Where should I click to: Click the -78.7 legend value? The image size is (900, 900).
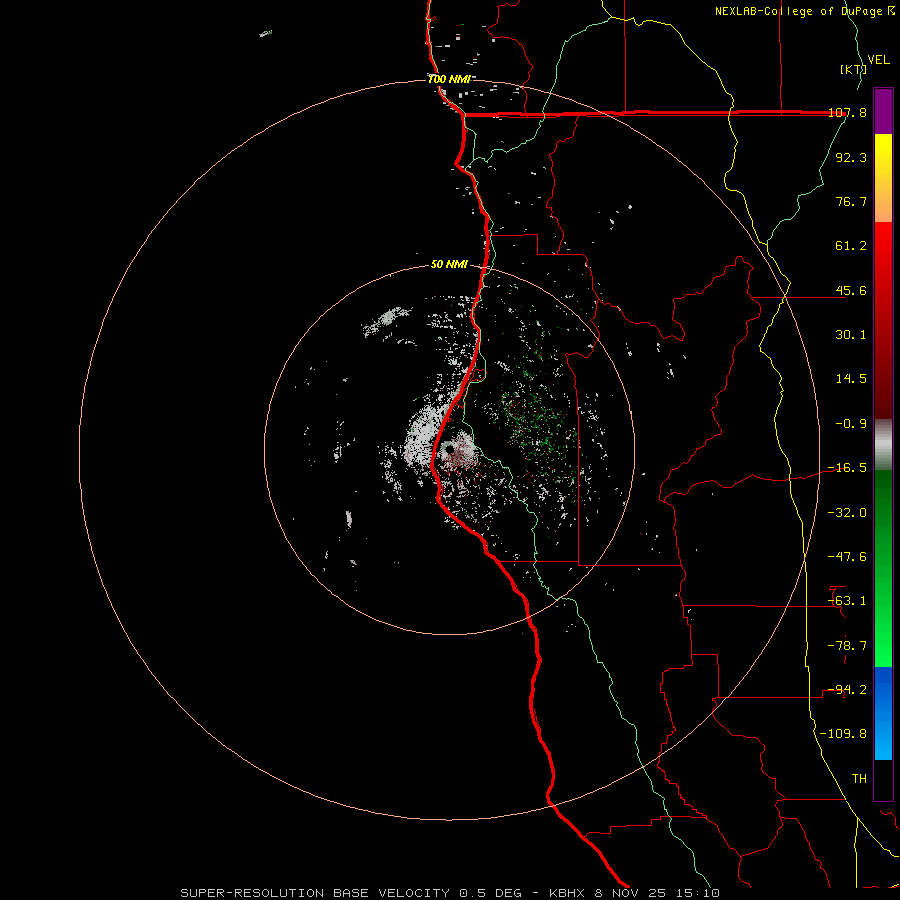click(847, 646)
